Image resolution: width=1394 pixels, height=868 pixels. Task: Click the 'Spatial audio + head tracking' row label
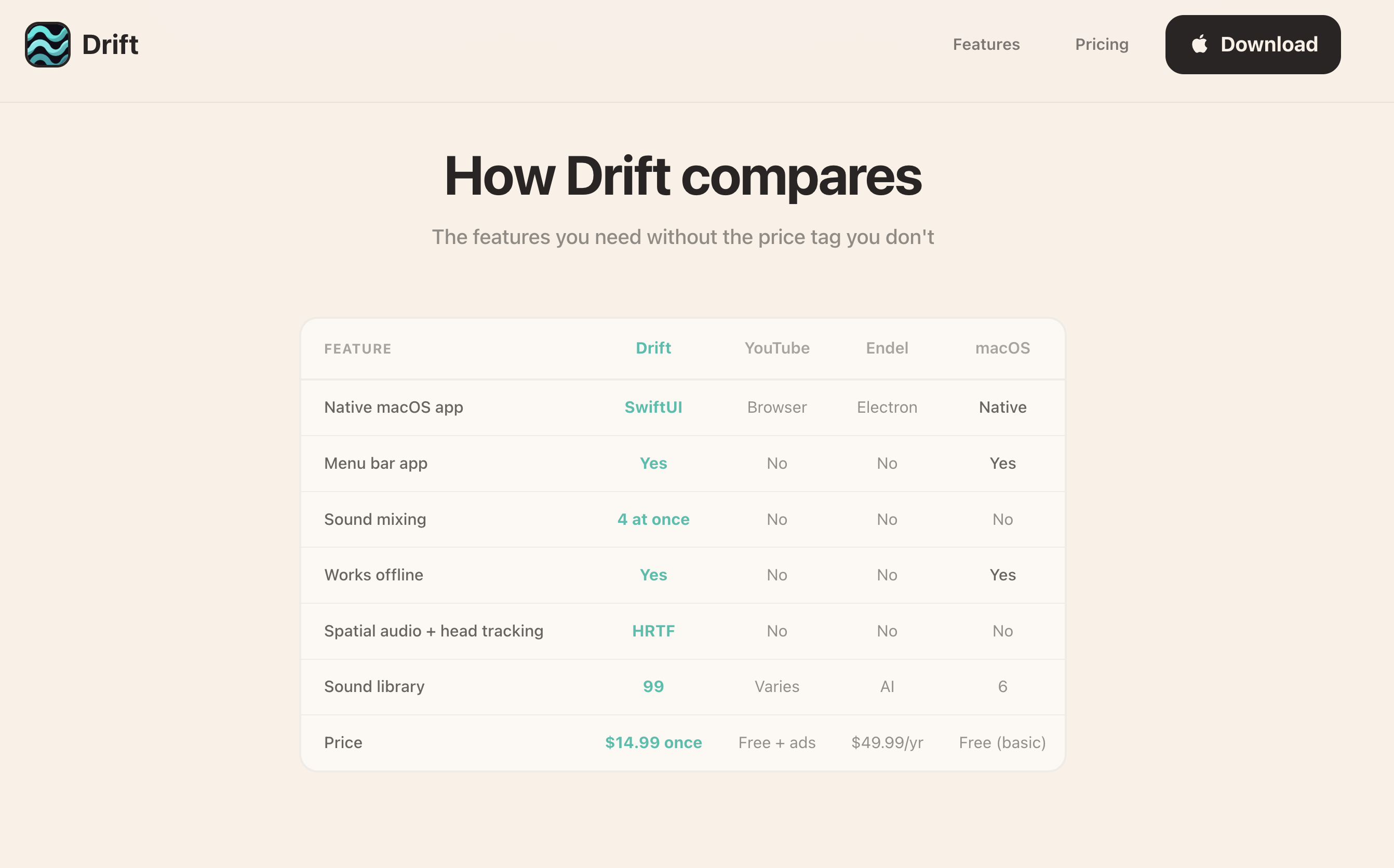(433, 631)
